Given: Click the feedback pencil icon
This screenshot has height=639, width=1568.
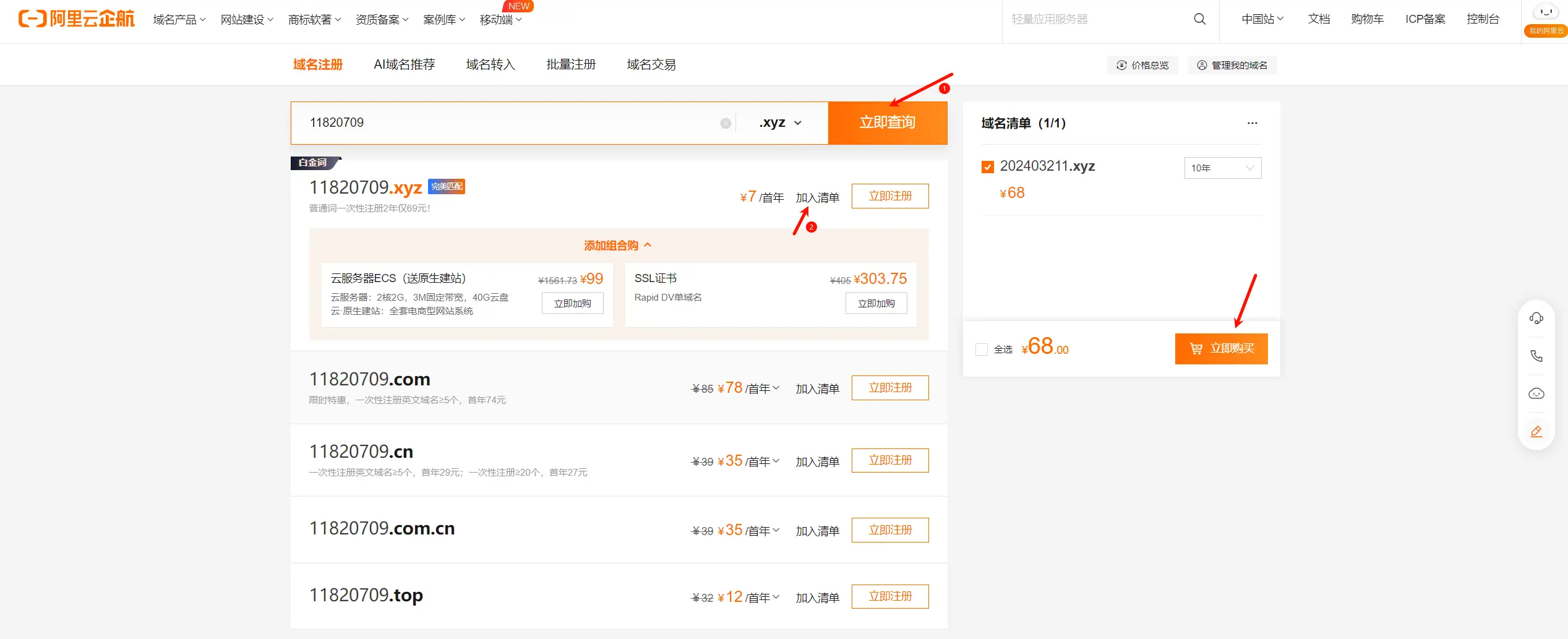Looking at the screenshot, I should click(x=1536, y=432).
